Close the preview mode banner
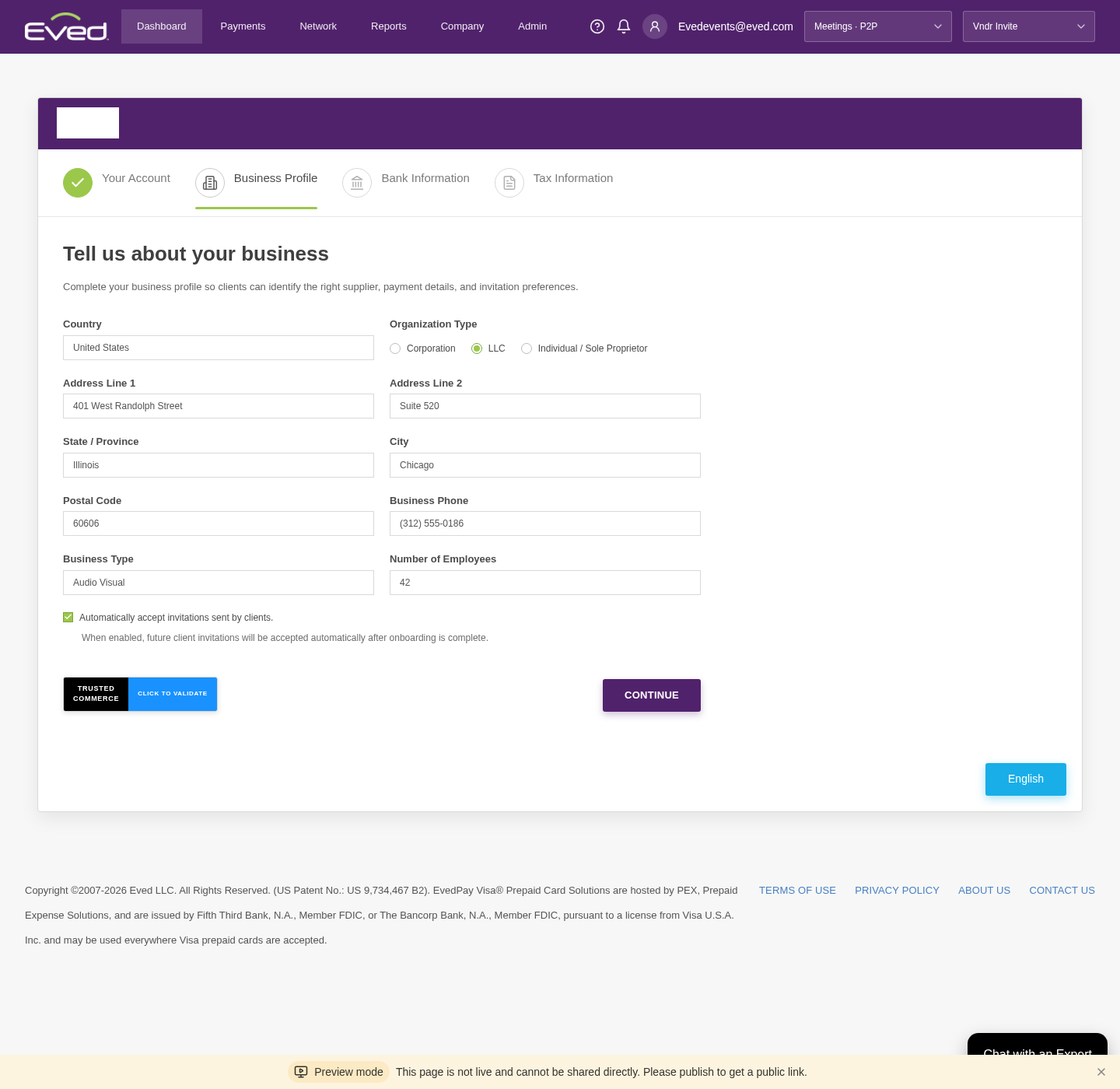 pos(1101,1072)
